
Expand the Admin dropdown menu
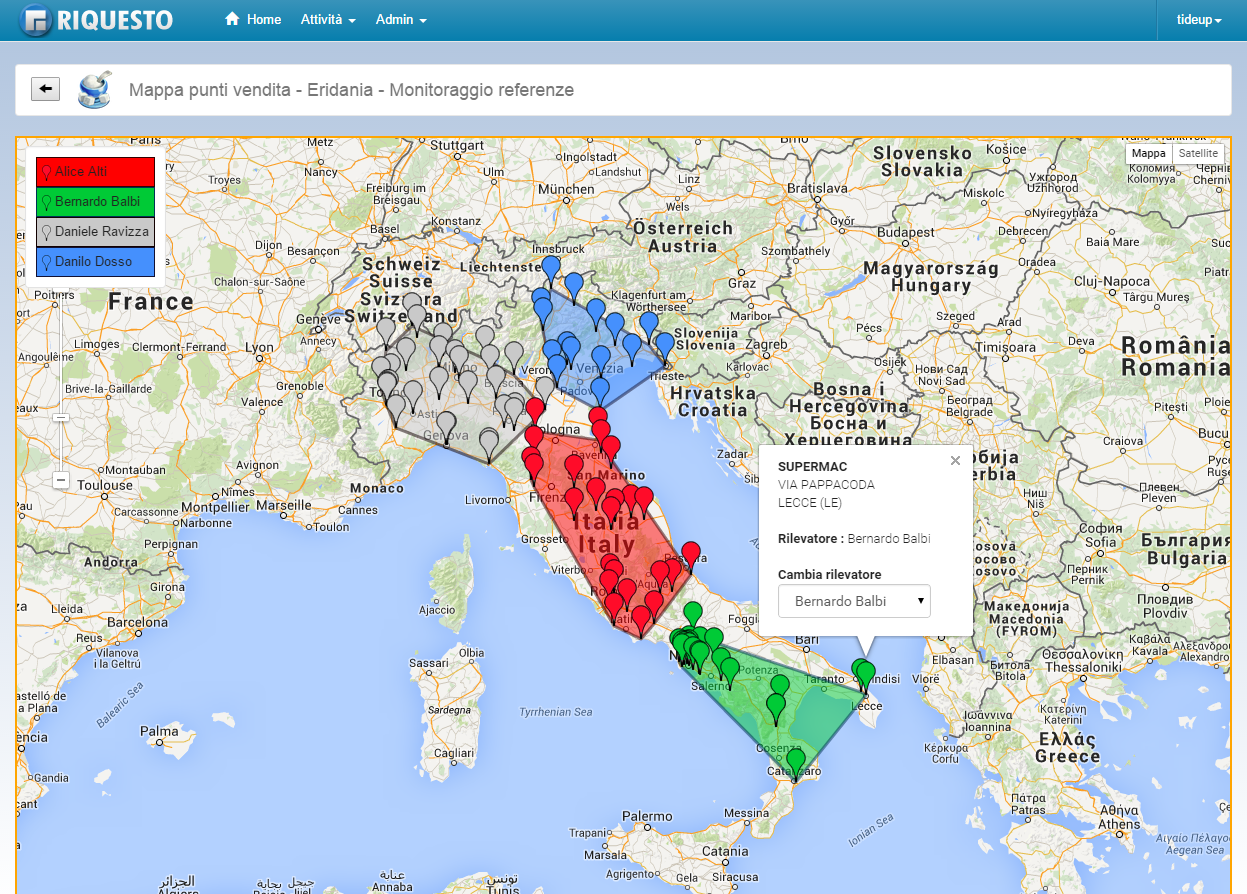(401, 20)
